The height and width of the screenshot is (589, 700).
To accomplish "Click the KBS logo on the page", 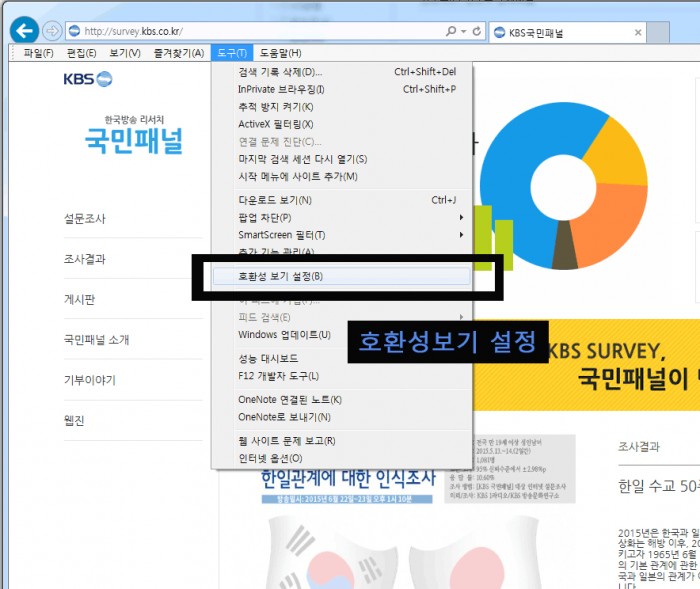I will click(87, 79).
